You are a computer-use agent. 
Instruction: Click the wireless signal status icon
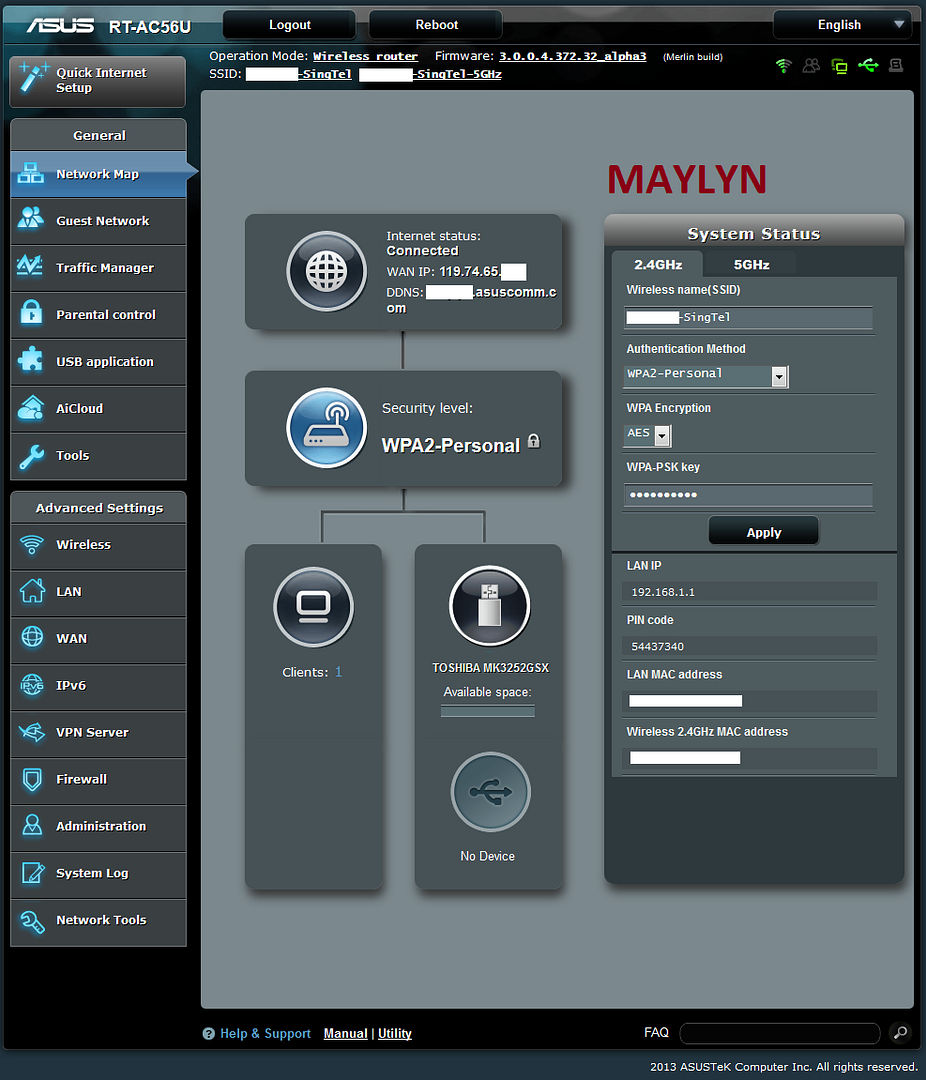(784, 66)
